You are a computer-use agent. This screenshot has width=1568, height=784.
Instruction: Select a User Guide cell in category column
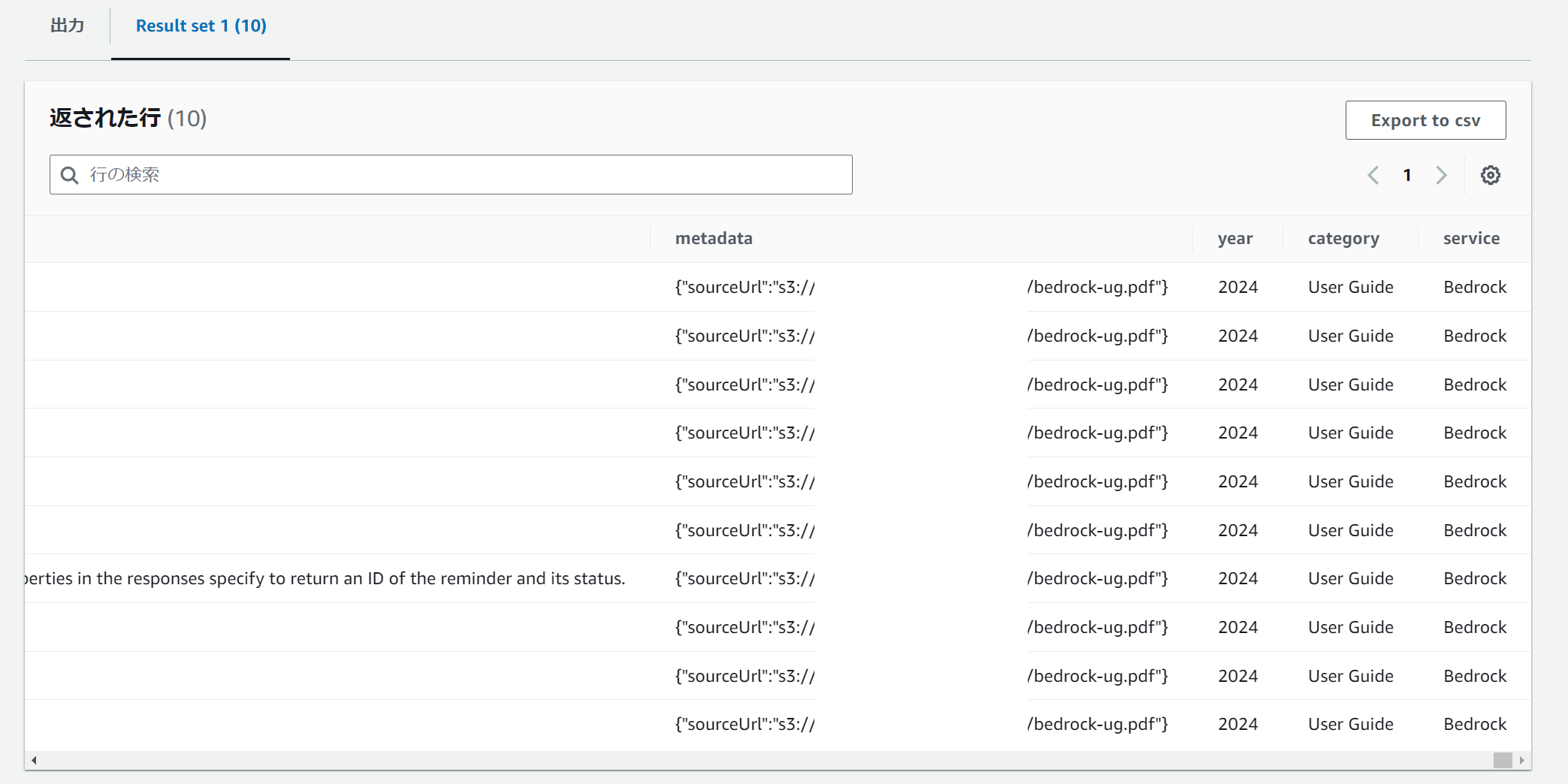click(x=1349, y=286)
